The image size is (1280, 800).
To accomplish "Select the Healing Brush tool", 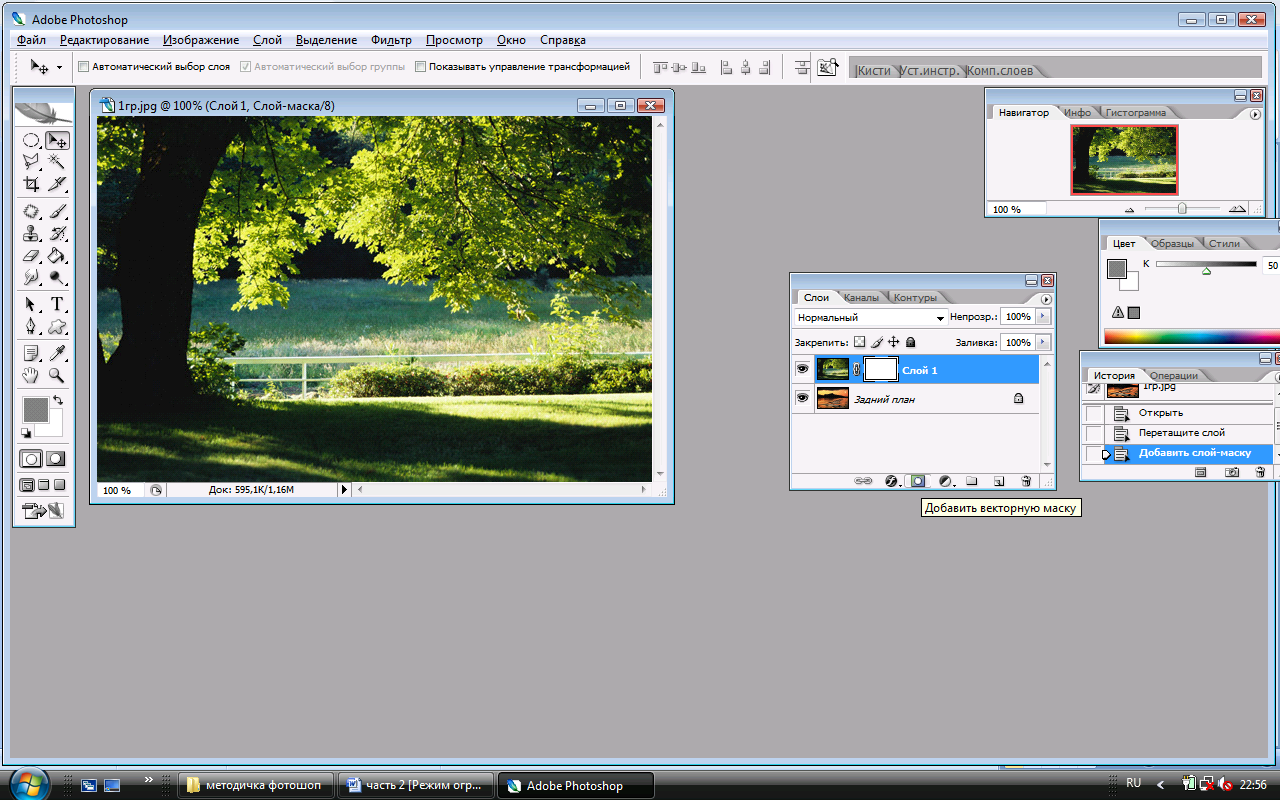I will pos(31,212).
